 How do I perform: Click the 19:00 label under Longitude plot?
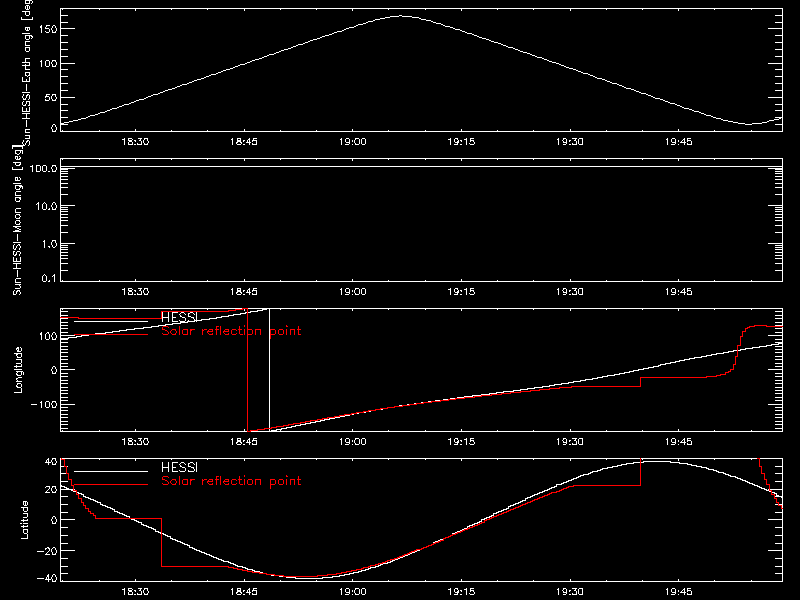click(x=353, y=442)
